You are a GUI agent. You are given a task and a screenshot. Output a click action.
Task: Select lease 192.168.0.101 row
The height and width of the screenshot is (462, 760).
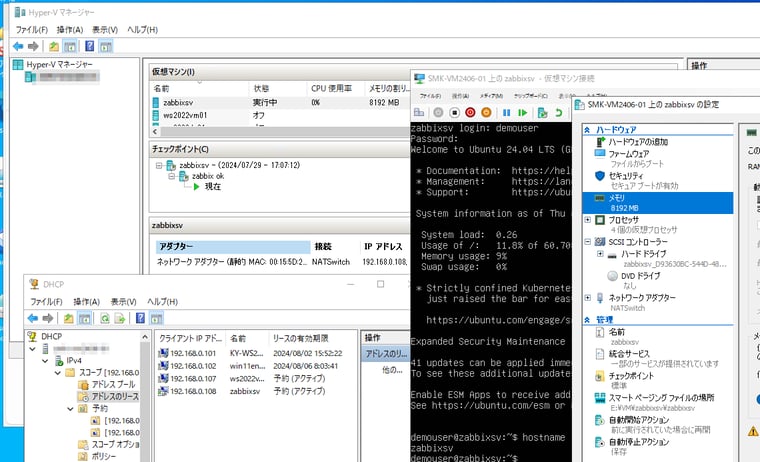(x=257, y=353)
